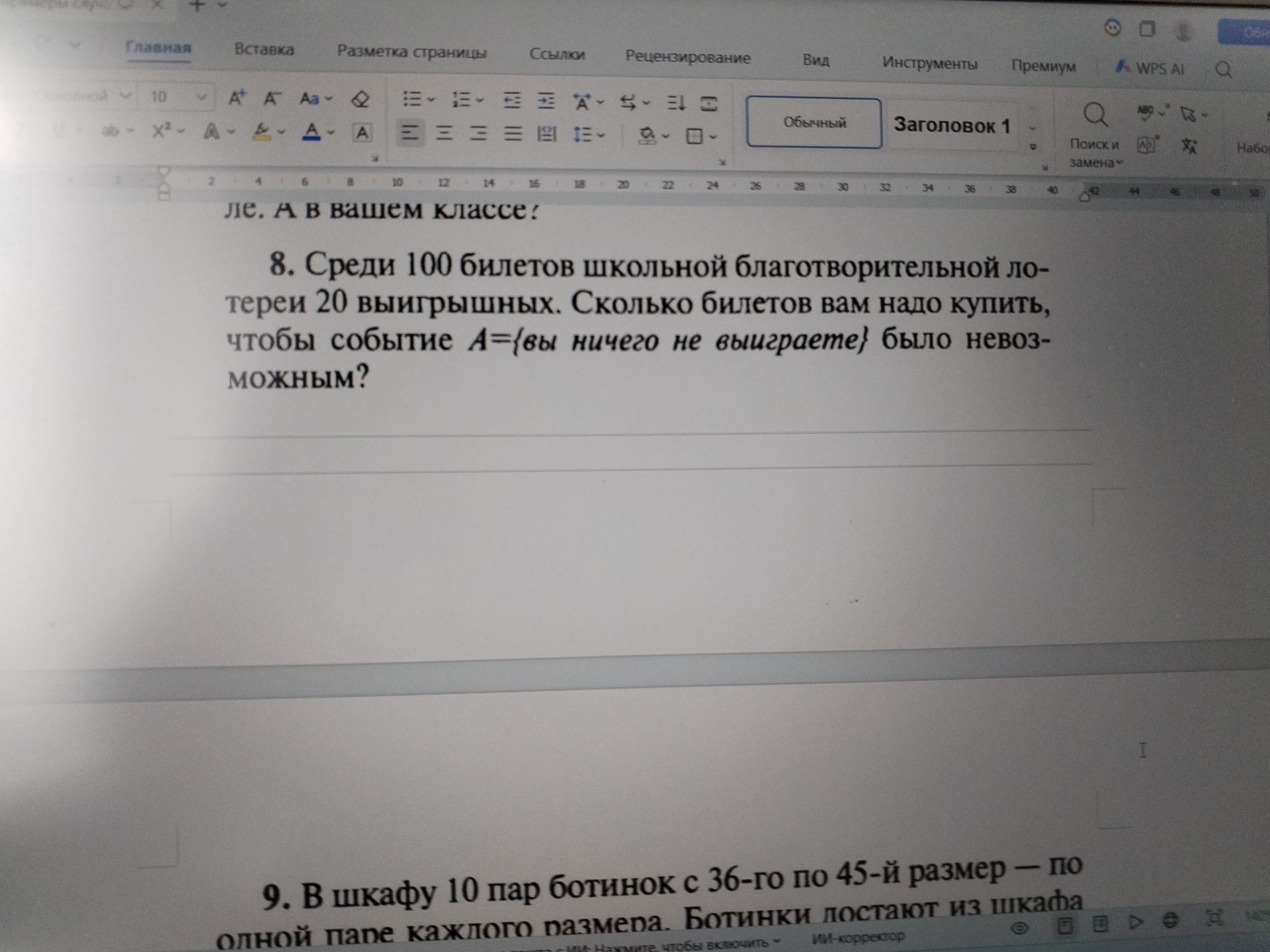Open the Инструменты tab
Viewport: 1270px width, 952px height.
929,63
